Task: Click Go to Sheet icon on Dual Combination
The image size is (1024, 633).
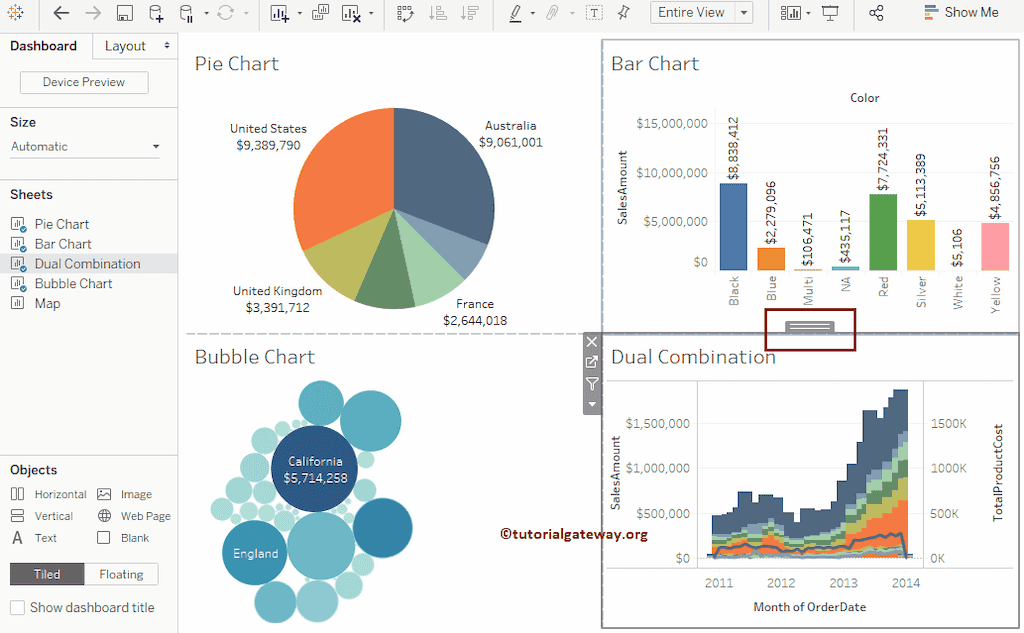Action: click(x=592, y=363)
